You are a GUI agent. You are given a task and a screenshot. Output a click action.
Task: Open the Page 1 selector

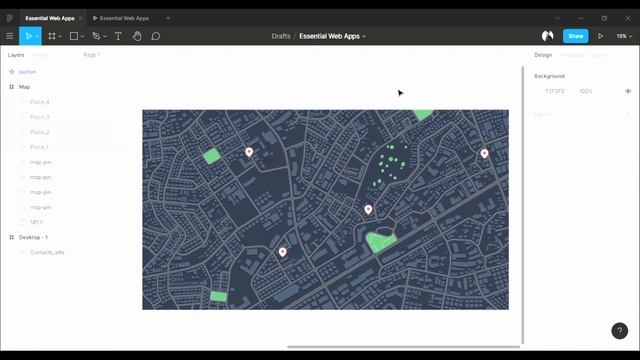[x=91, y=55]
